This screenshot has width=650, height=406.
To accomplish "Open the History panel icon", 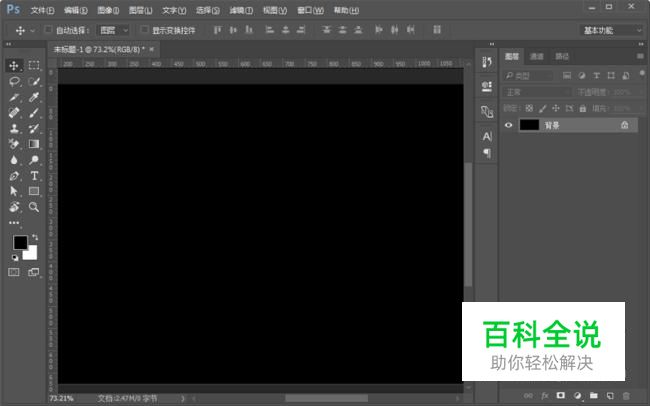I will click(x=487, y=63).
